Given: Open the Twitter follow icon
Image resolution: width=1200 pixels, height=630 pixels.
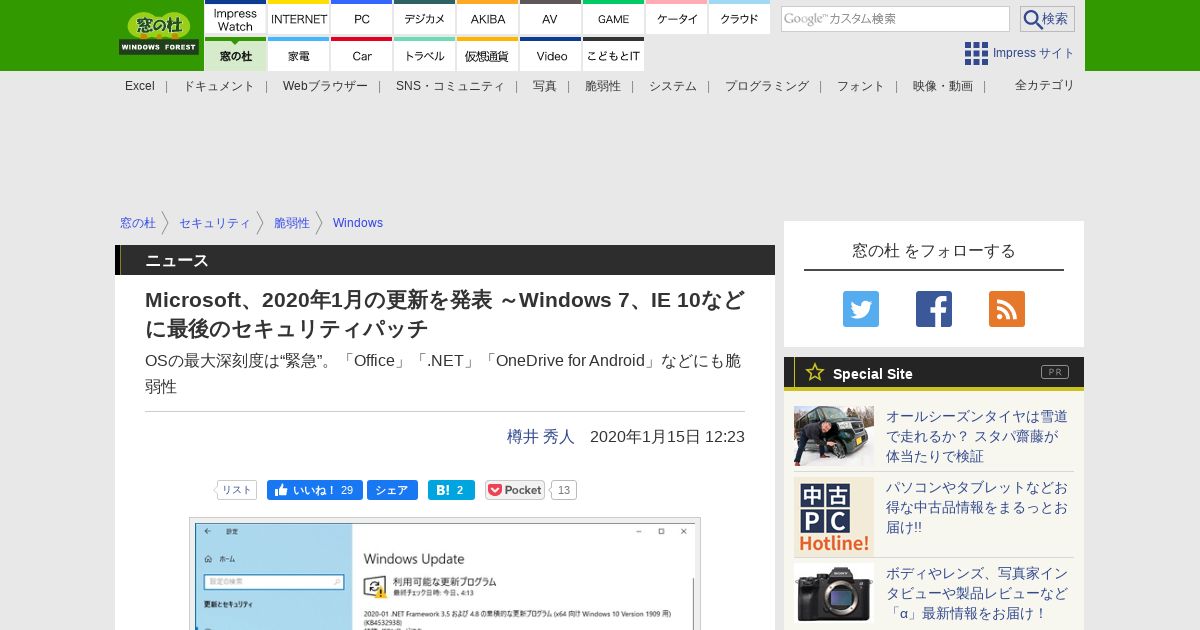Looking at the screenshot, I should tap(861, 309).
